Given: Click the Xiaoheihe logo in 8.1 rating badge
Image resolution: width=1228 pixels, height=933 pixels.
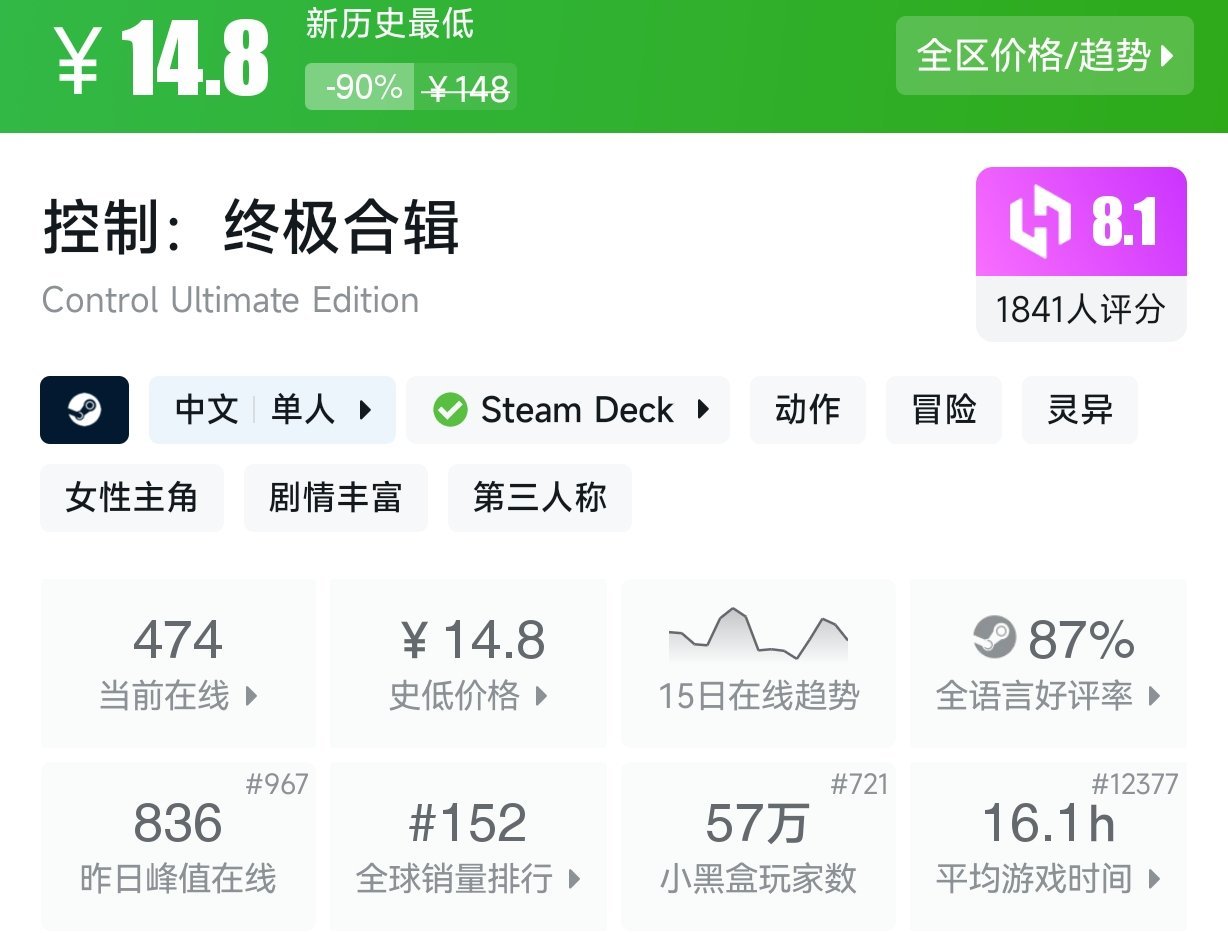Looking at the screenshot, I should pyautogui.click(x=1040, y=221).
